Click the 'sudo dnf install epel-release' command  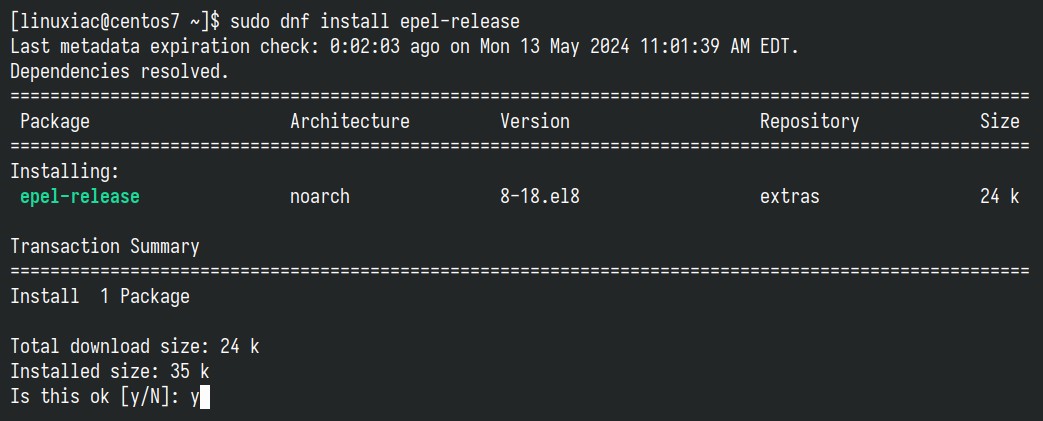tap(374, 22)
